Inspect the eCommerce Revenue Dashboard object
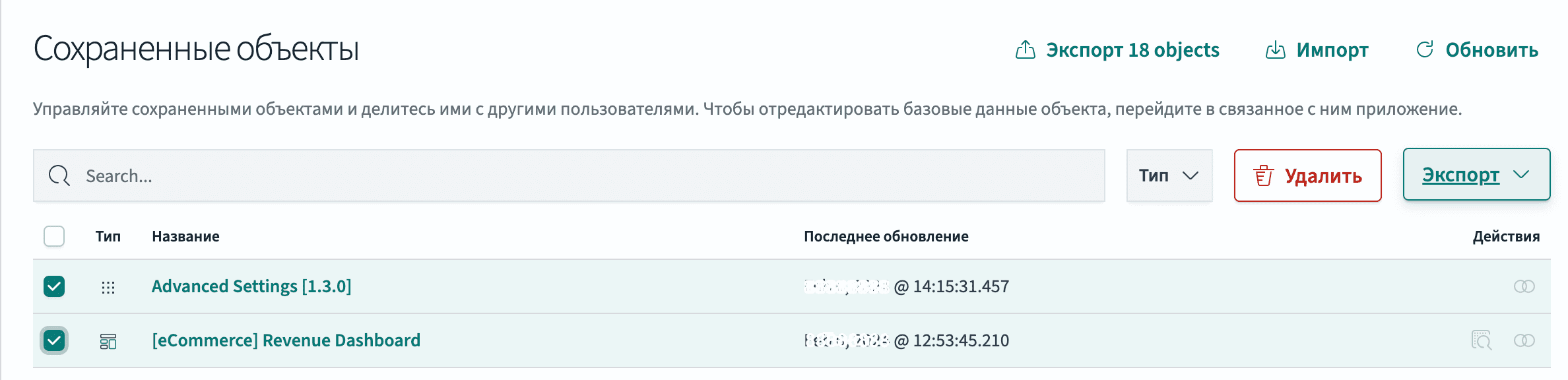 [x=1481, y=340]
